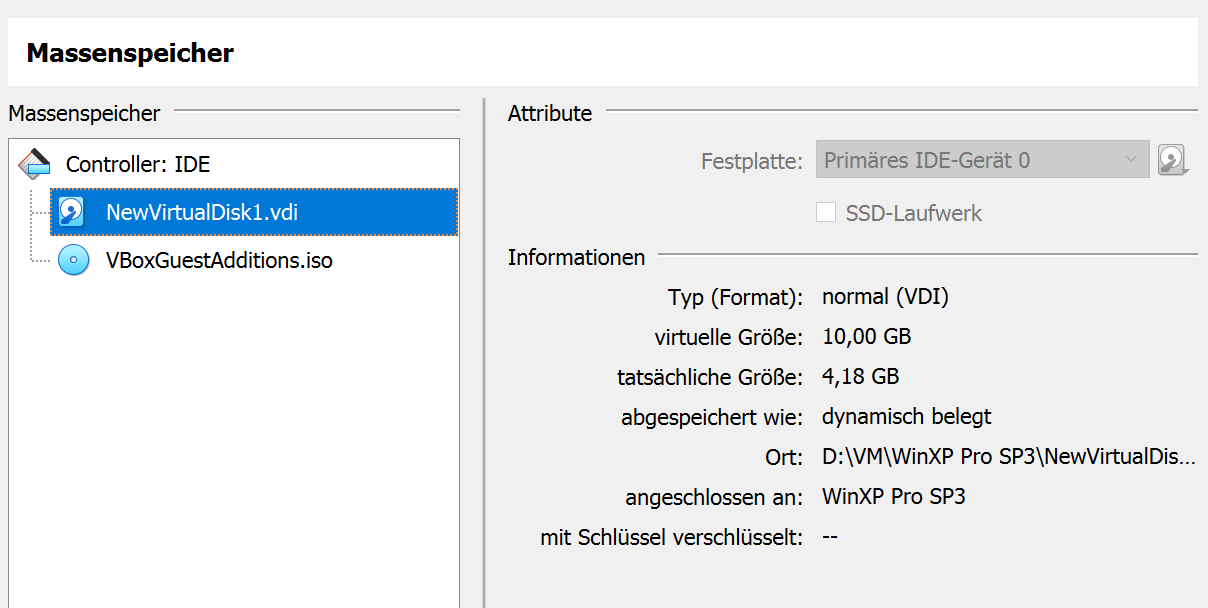1208x608 pixels.
Task: Open the Festplatte dropdown showing Primäres IDE-Gerät 0
Action: point(982,160)
